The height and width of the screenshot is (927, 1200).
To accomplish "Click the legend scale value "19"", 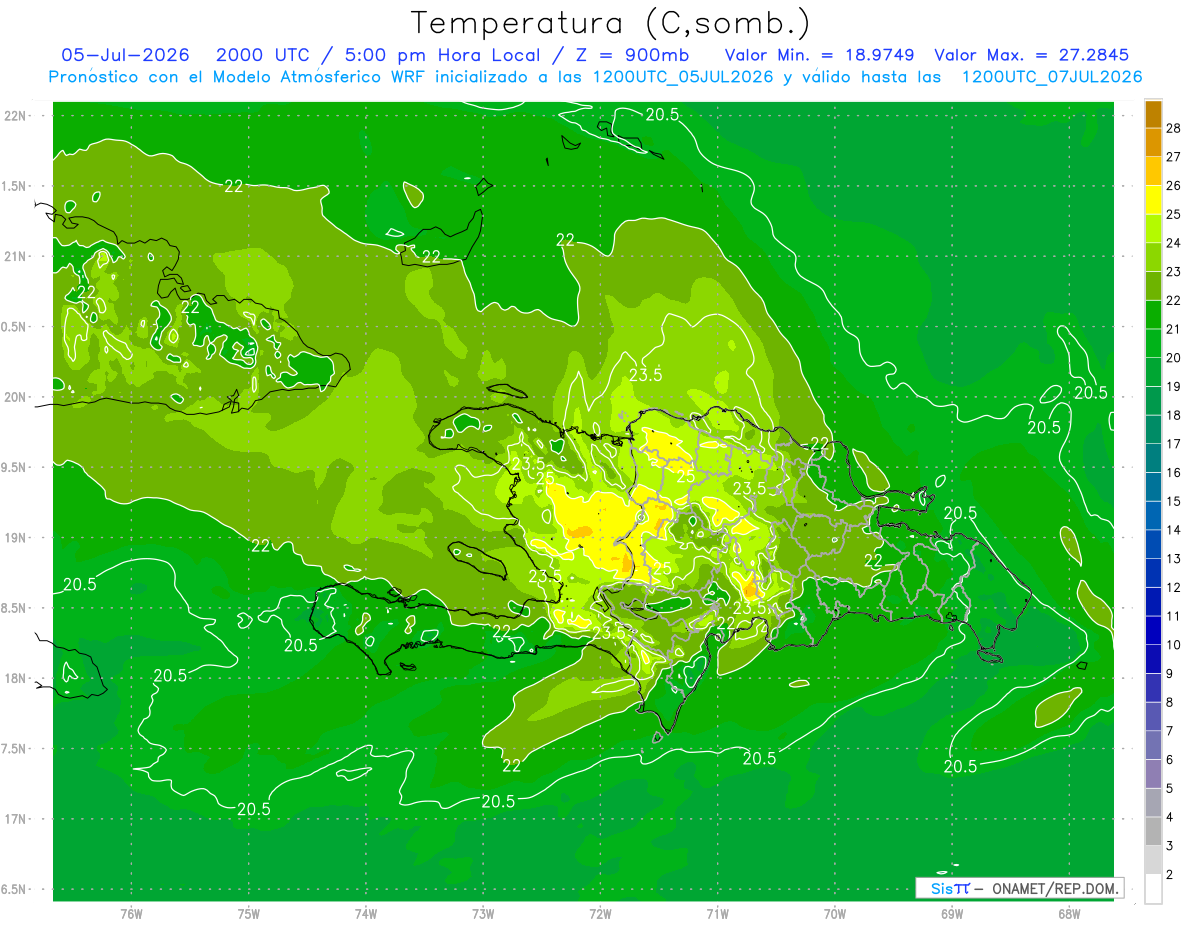I will [x=1174, y=387].
